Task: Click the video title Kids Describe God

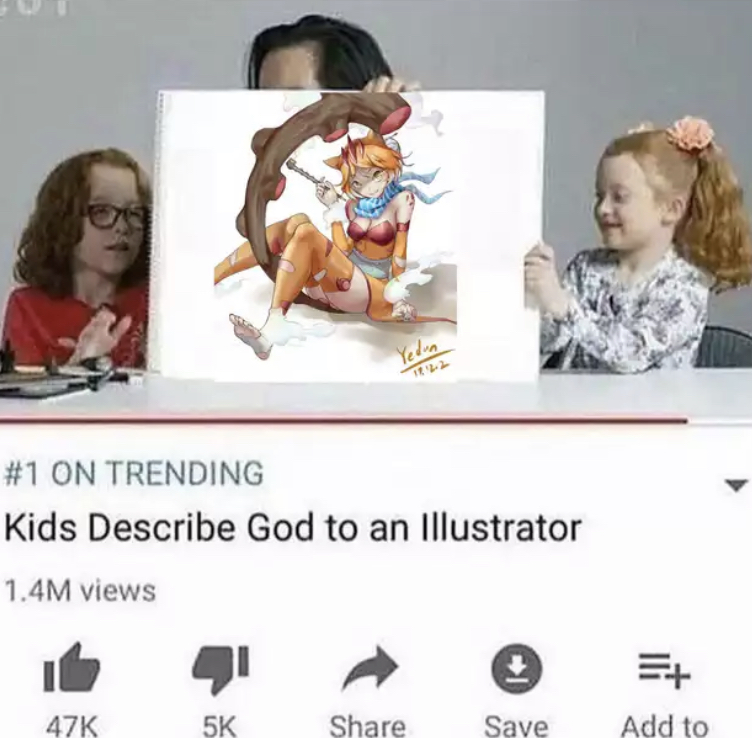Action: click(x=293, y=528)
